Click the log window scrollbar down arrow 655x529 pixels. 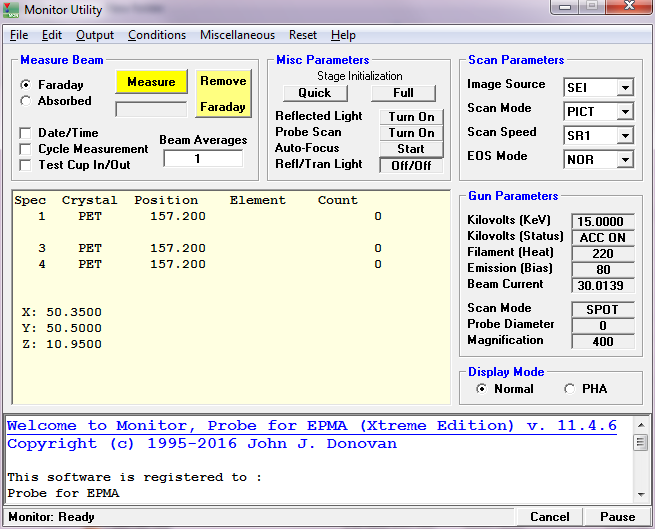pos(640,495)
